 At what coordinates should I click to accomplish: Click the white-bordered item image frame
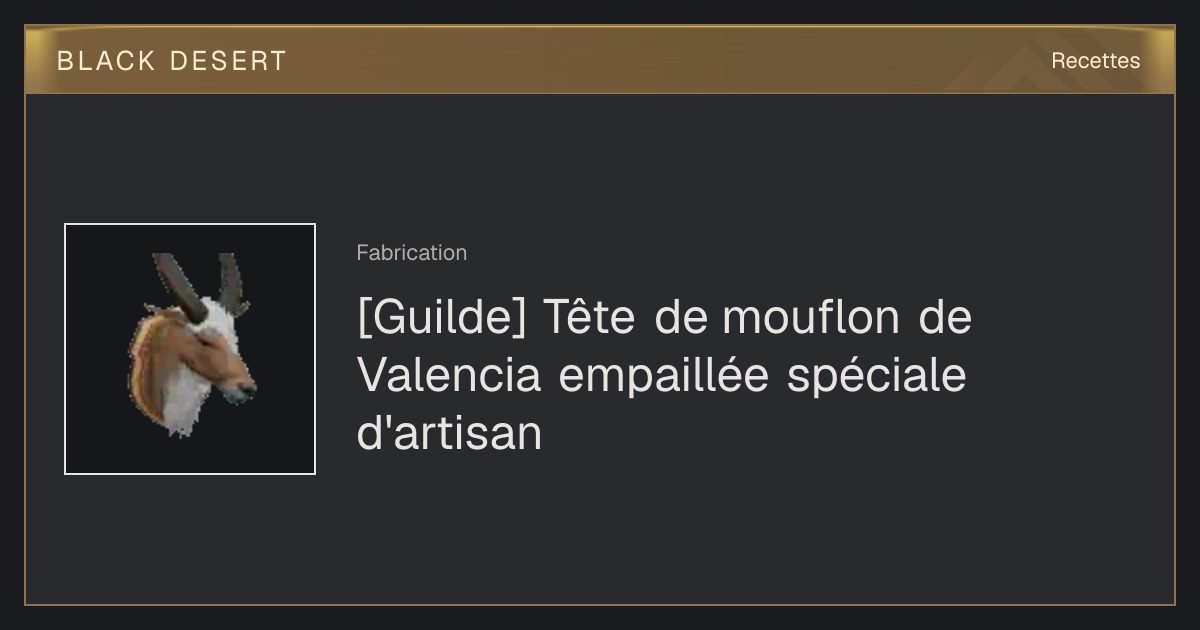(190, 349)
